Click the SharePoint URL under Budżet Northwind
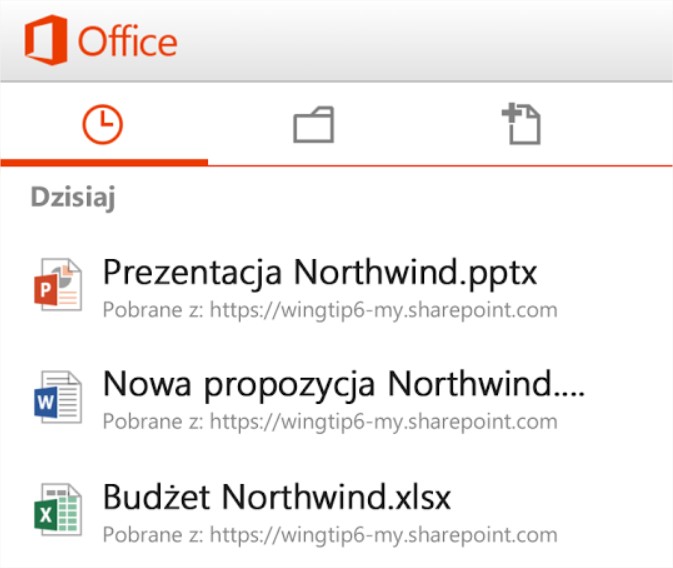Screen dimensions: 673x568 383,533
